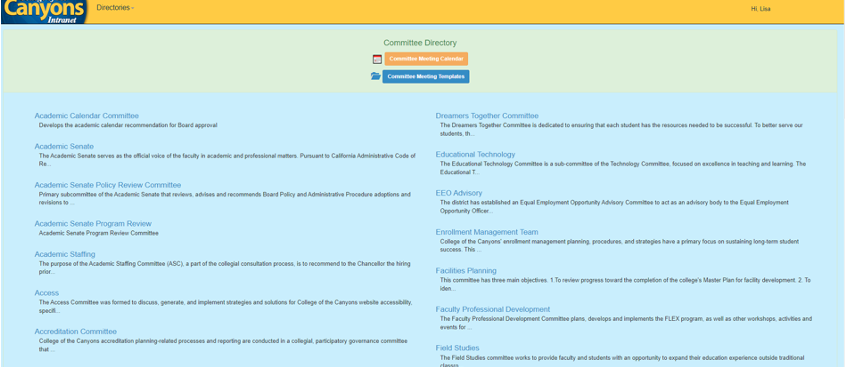Open the EEO Advisory link

pos(459,193)
